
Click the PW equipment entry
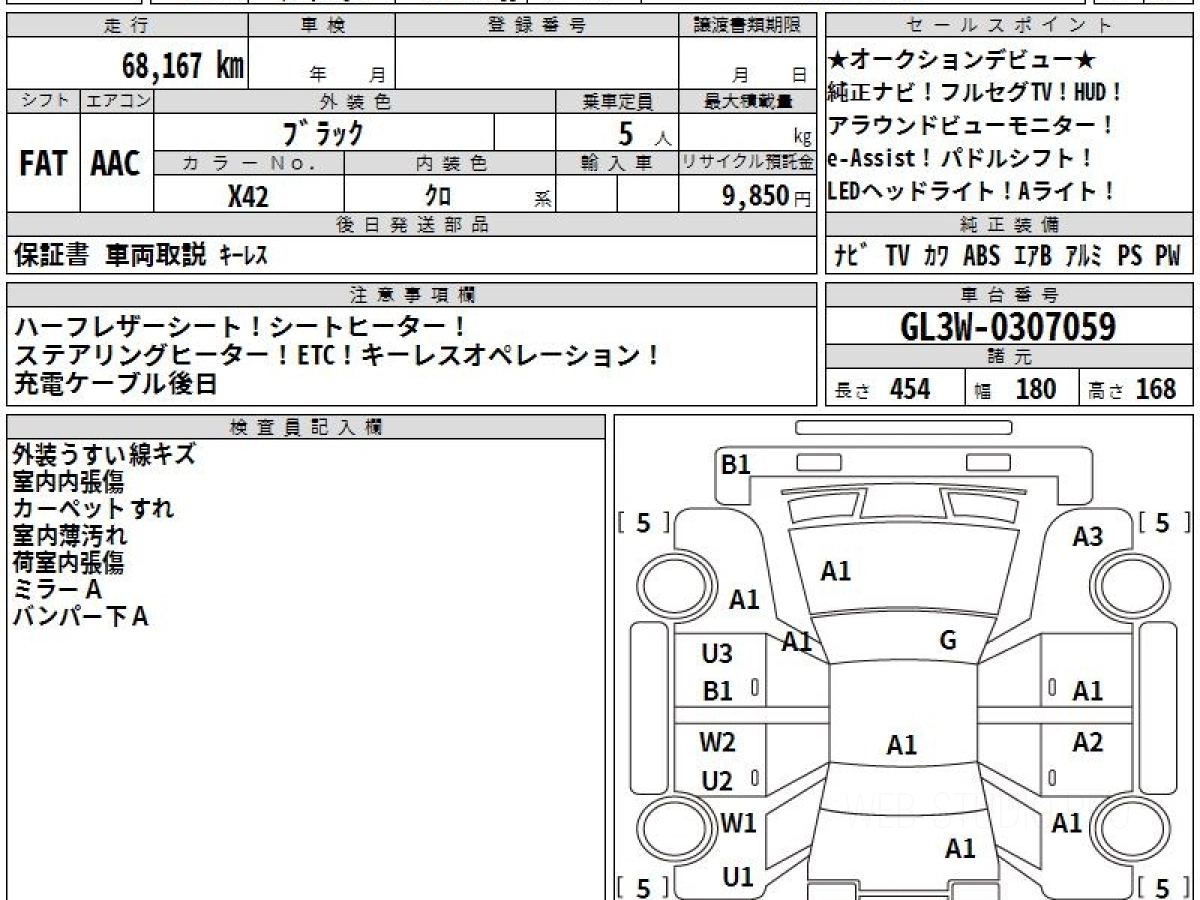coord(1169,256)
